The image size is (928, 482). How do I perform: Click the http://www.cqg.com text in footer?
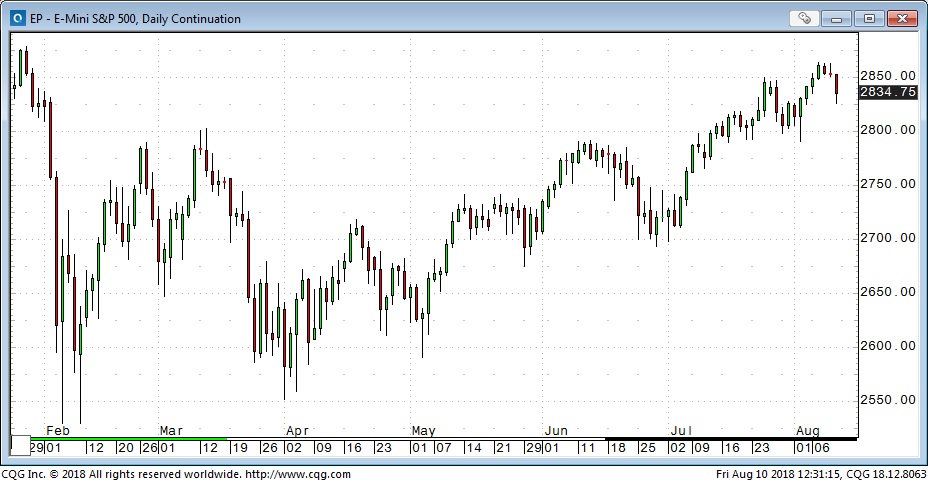click(298, 474)
